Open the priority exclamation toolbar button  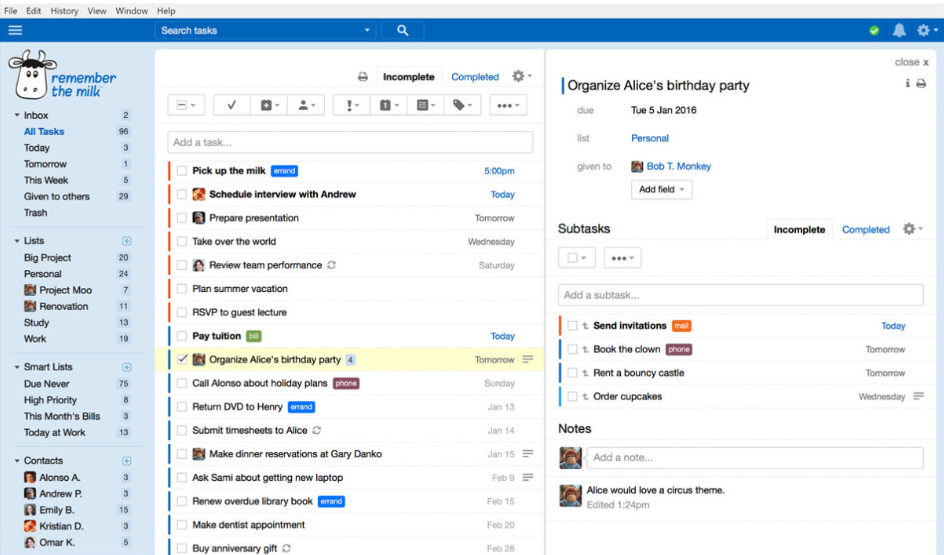351,105
